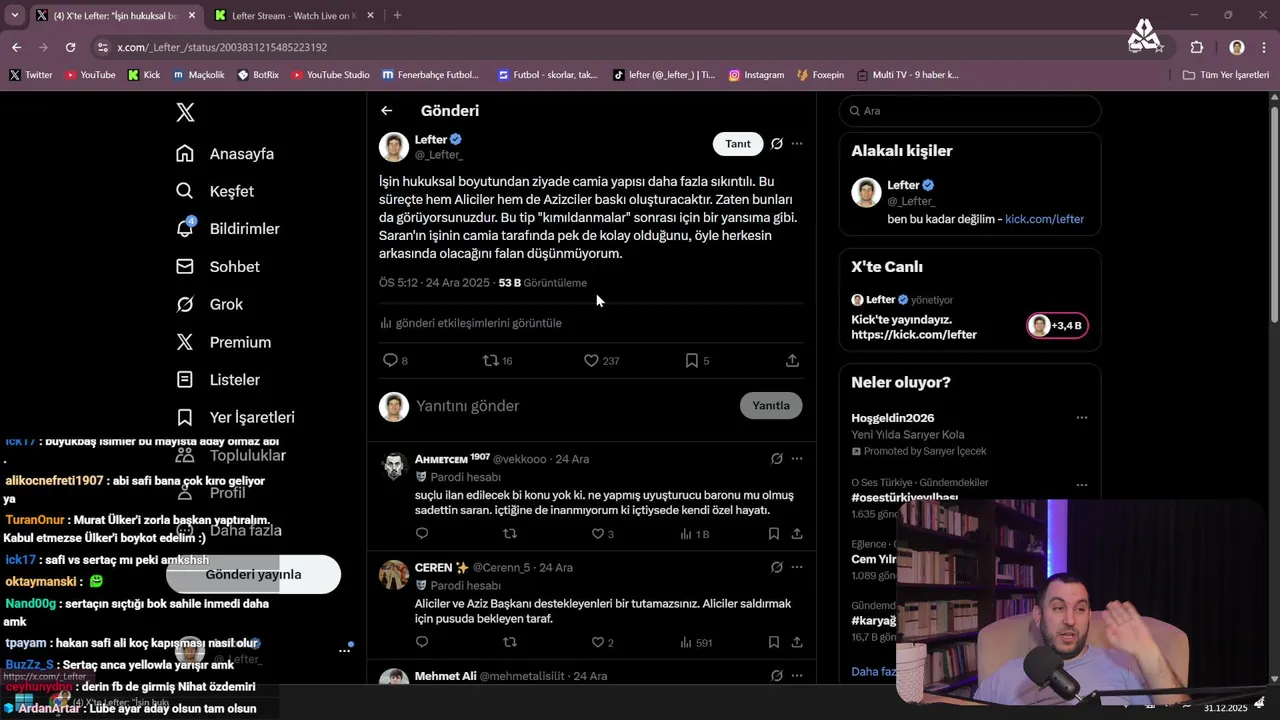Go to Anasayfa in the sidebar
1280x720 pixels.
(224, 154)
